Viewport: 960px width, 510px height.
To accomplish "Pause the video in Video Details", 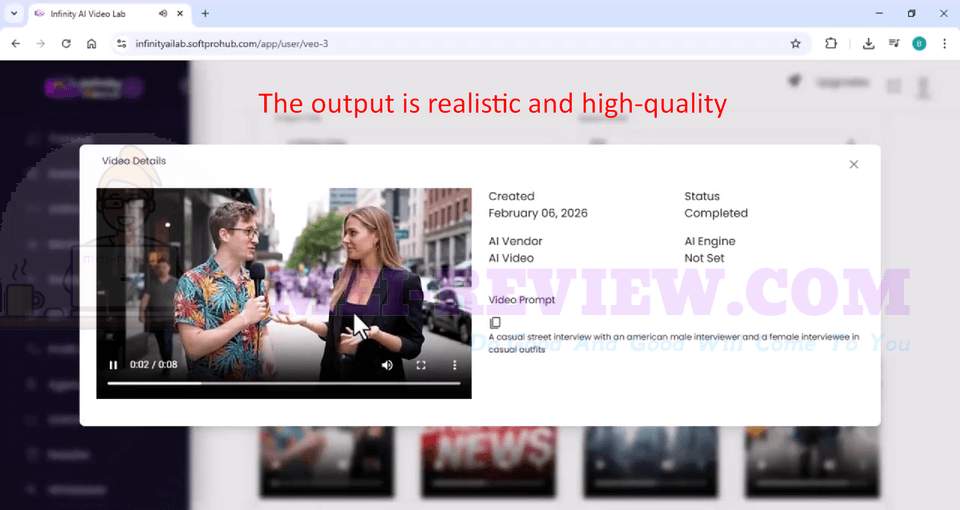I will coord(113,365).
